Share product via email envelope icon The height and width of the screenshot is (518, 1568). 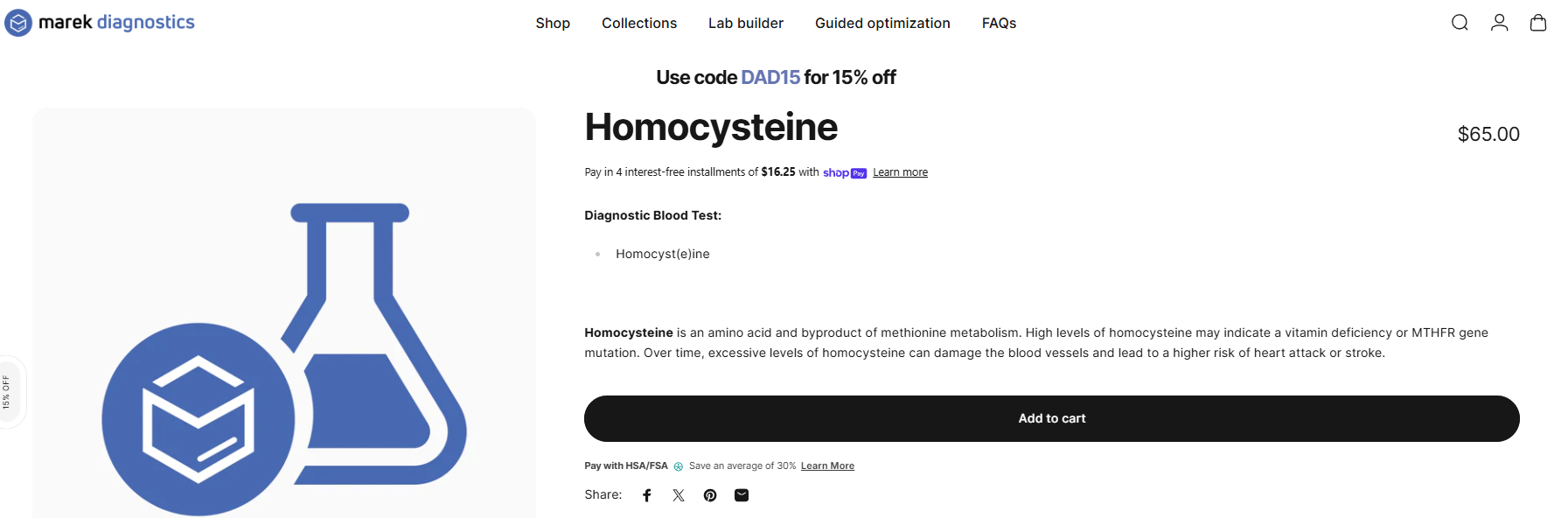742,495
